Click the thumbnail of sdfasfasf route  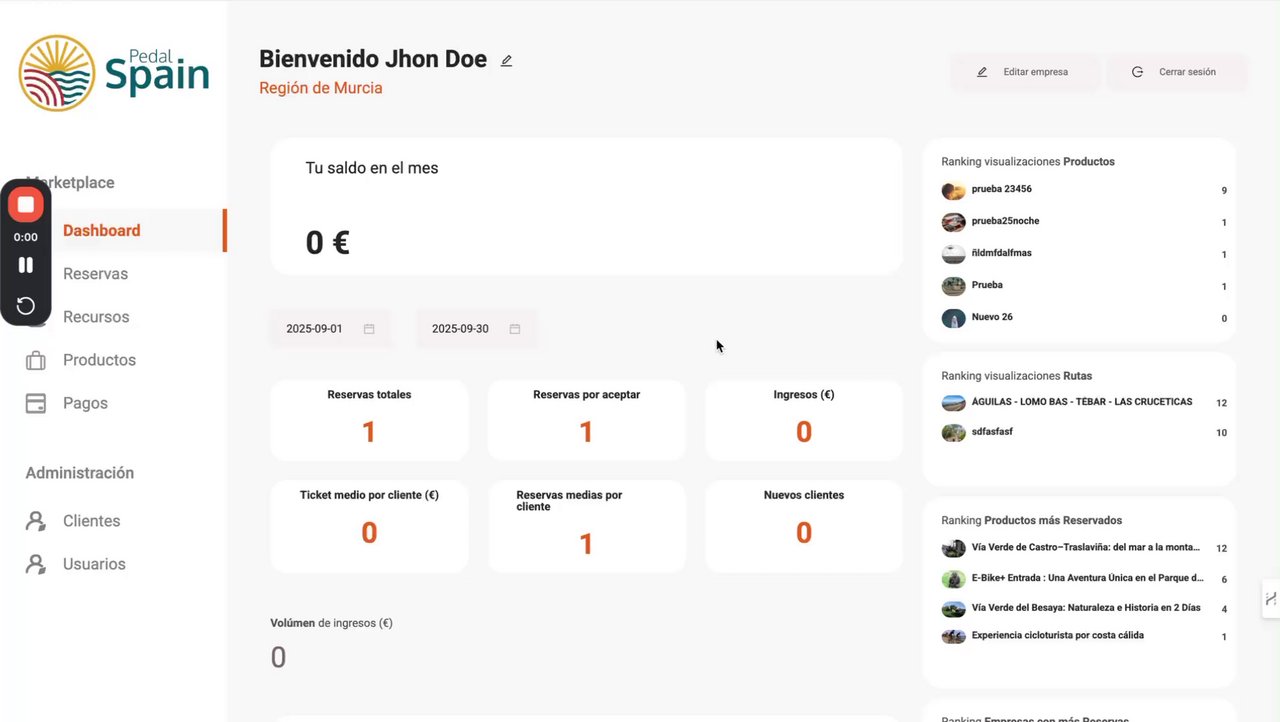coord(954,433)
